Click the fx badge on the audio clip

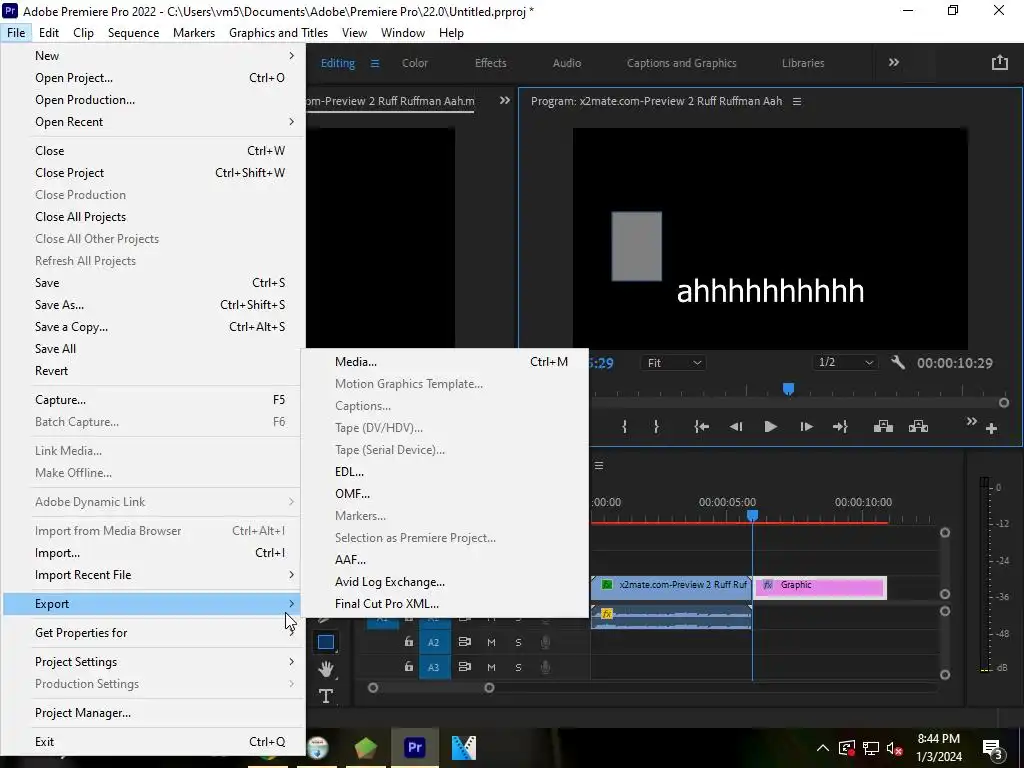coord(607,614)
